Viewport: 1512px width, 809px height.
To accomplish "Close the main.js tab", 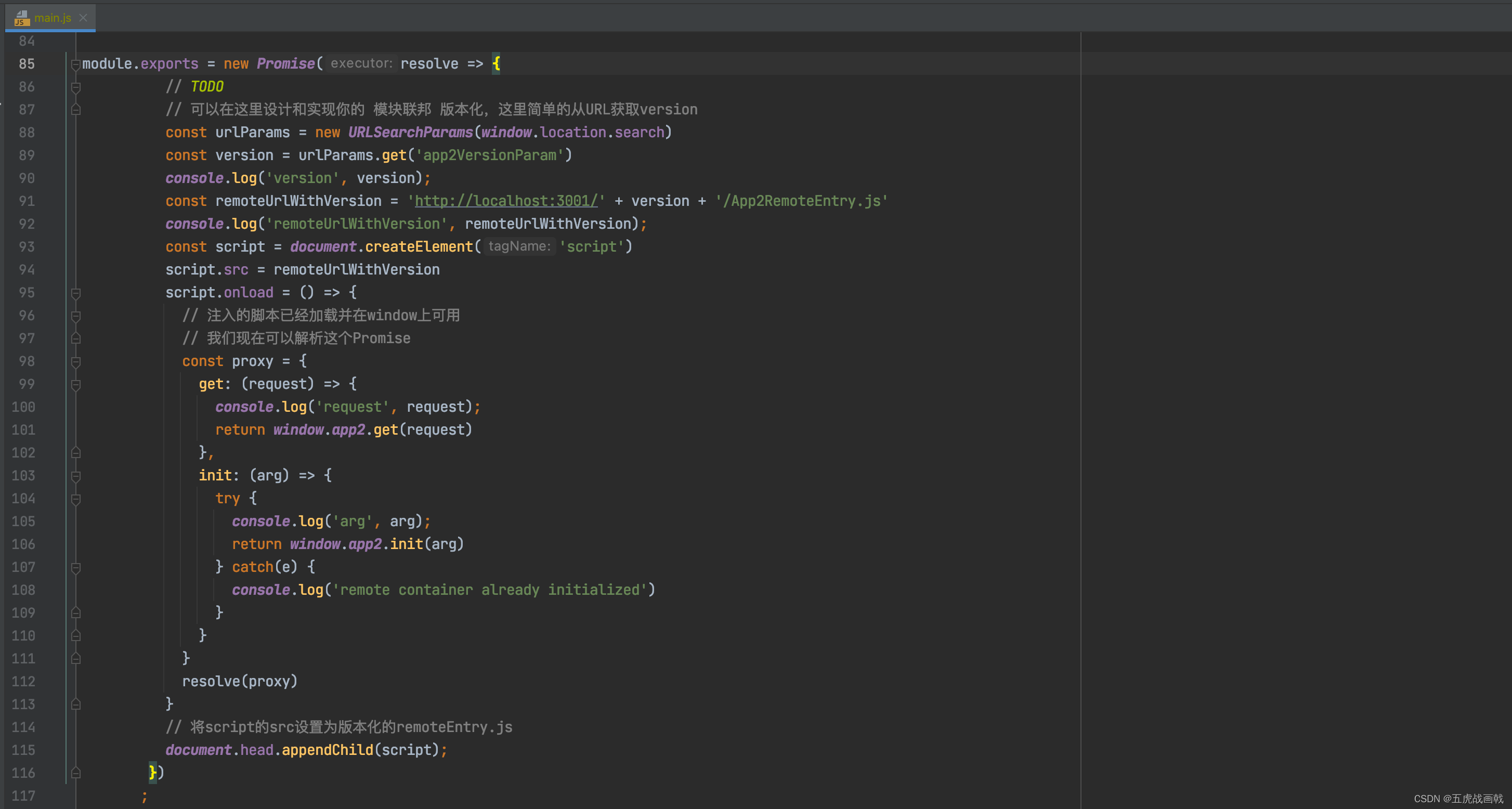I will point(83,18).
